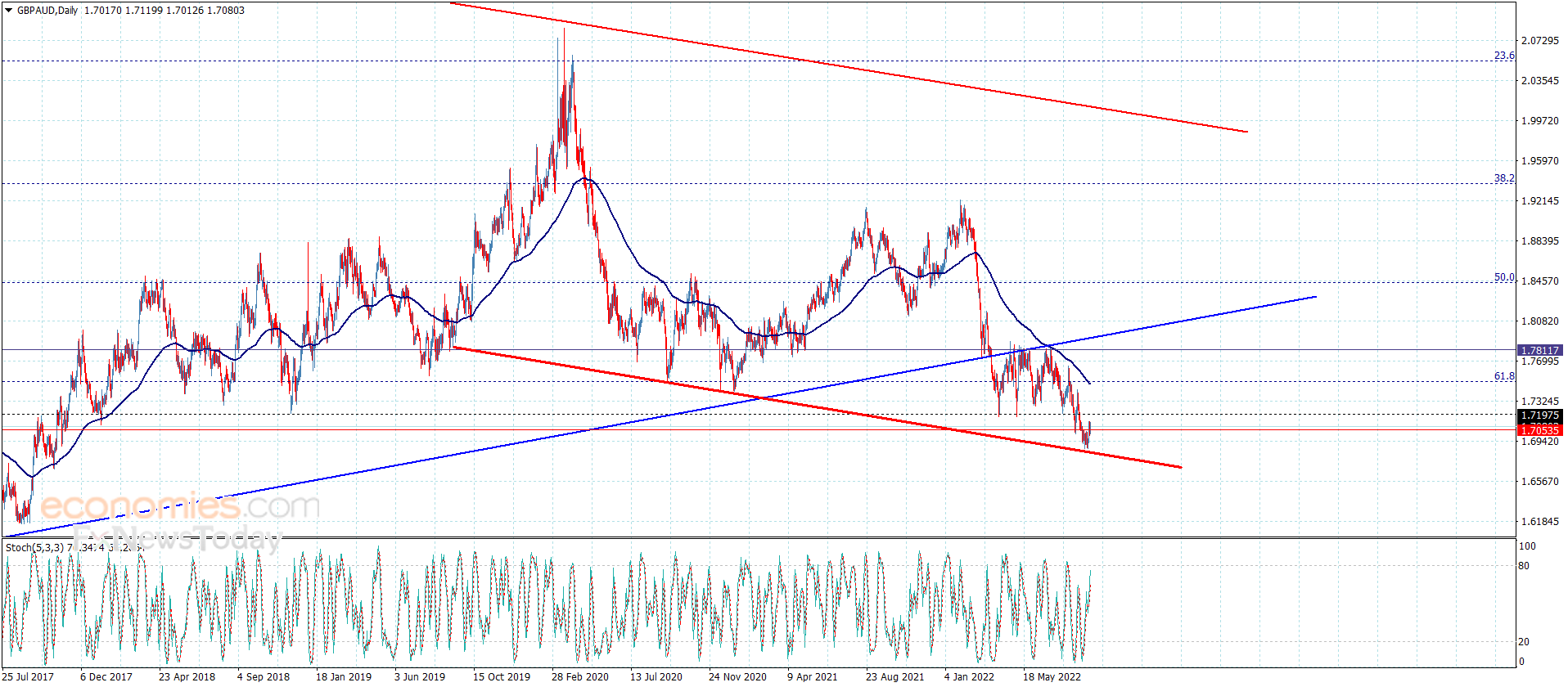This screenshot has width=1568, height=687.
Task: Click the 28 Feb 2020 date label
Action: coord(580,676)
